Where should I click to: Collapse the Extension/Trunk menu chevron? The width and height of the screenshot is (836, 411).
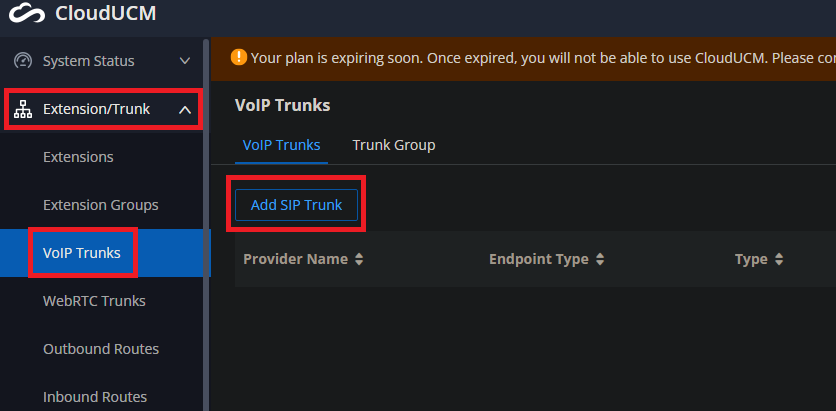point(184,110)
